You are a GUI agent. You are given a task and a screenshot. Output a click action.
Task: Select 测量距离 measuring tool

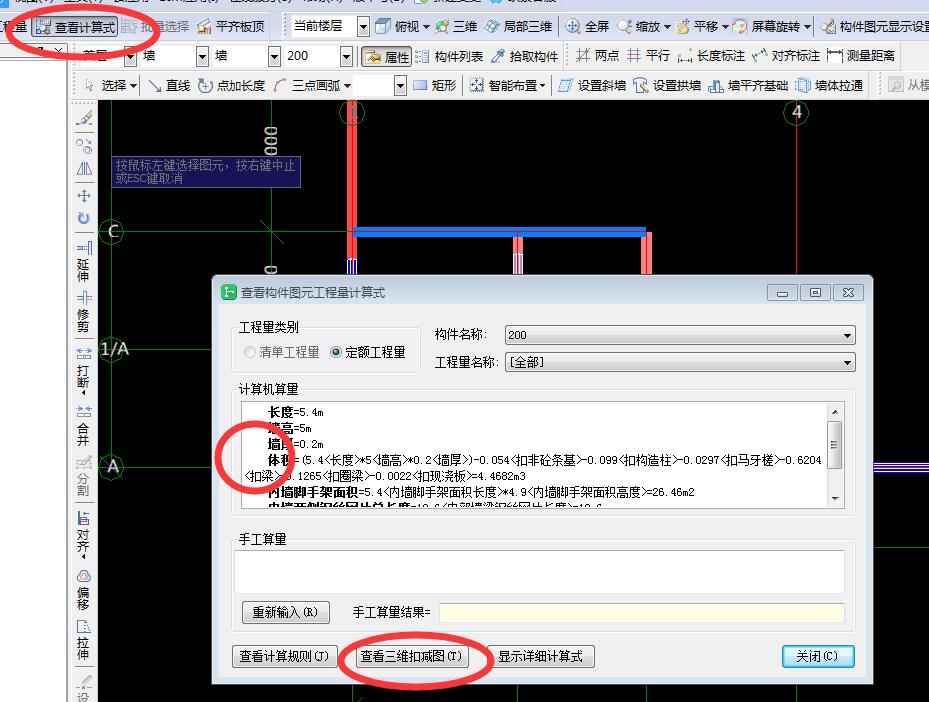pos(861,56)
